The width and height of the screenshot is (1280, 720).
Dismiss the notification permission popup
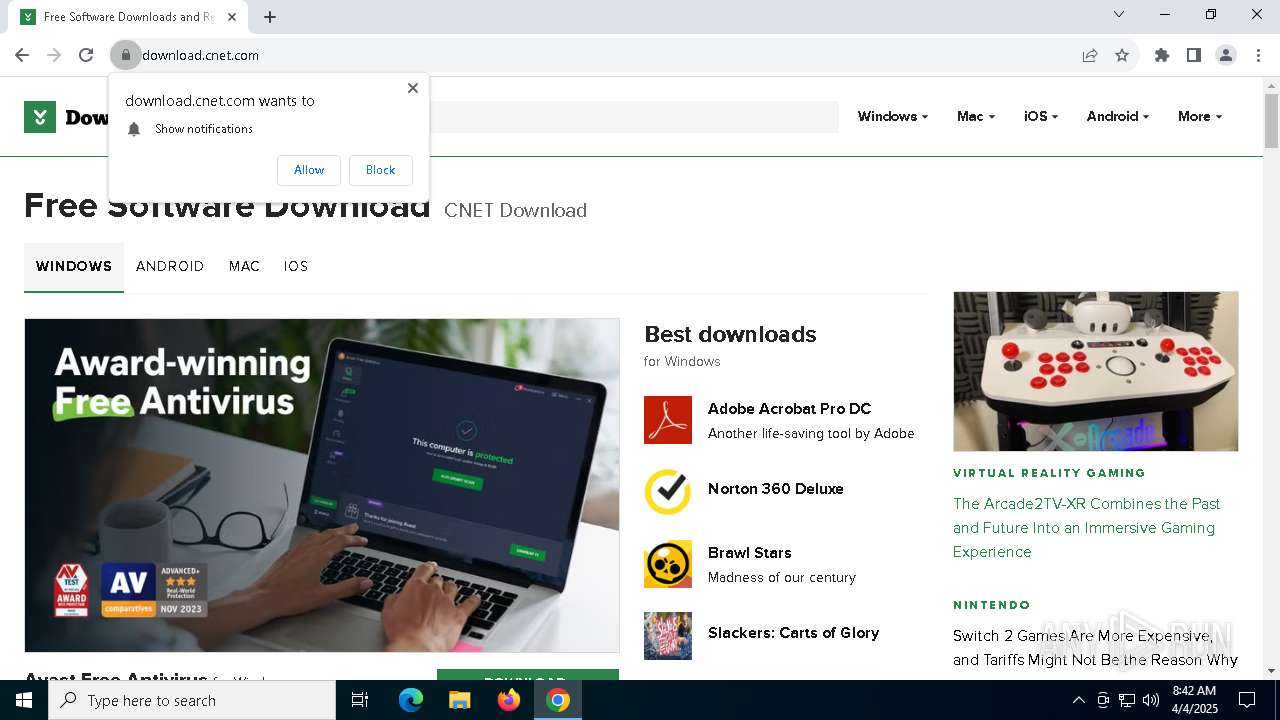click(413, 88)
